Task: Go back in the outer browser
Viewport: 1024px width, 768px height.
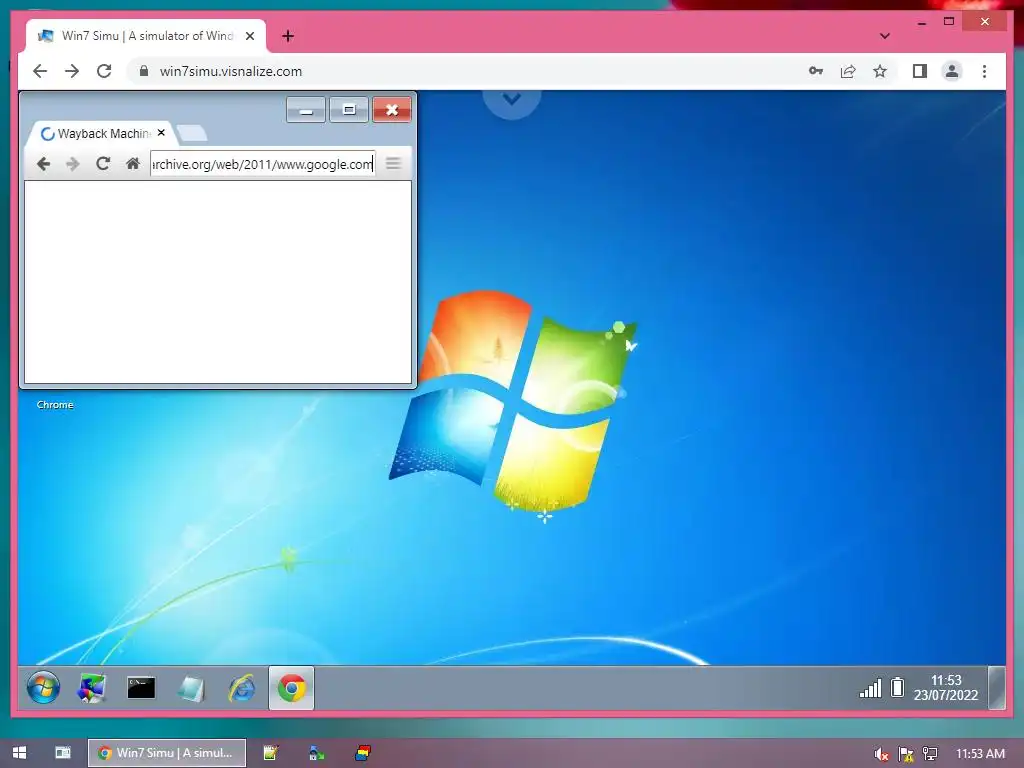Action: (40, 71)
